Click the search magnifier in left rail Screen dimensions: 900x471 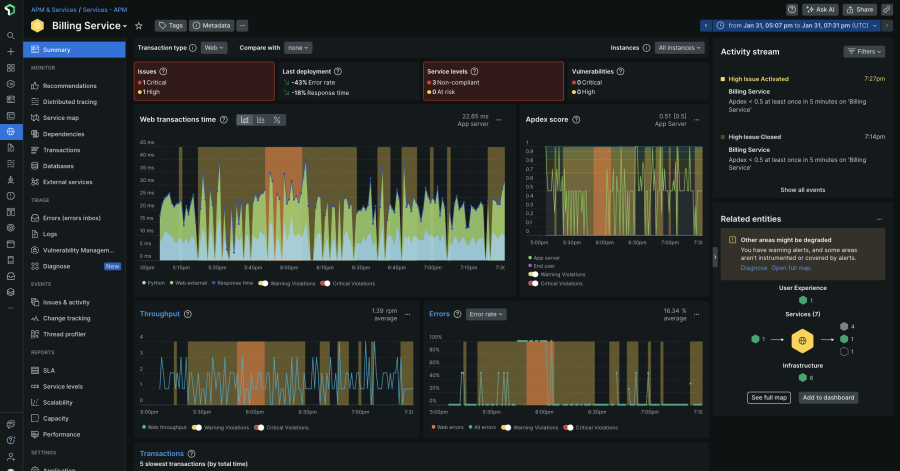(x=10, y=33)
